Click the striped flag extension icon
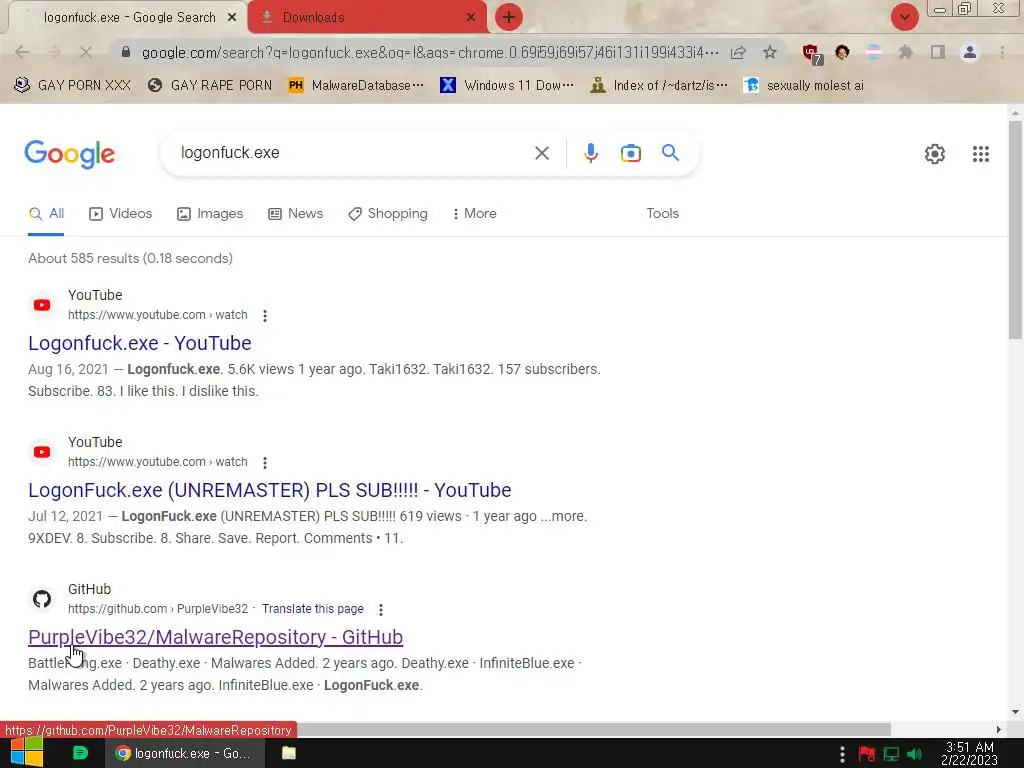 [x=874, y=52]
